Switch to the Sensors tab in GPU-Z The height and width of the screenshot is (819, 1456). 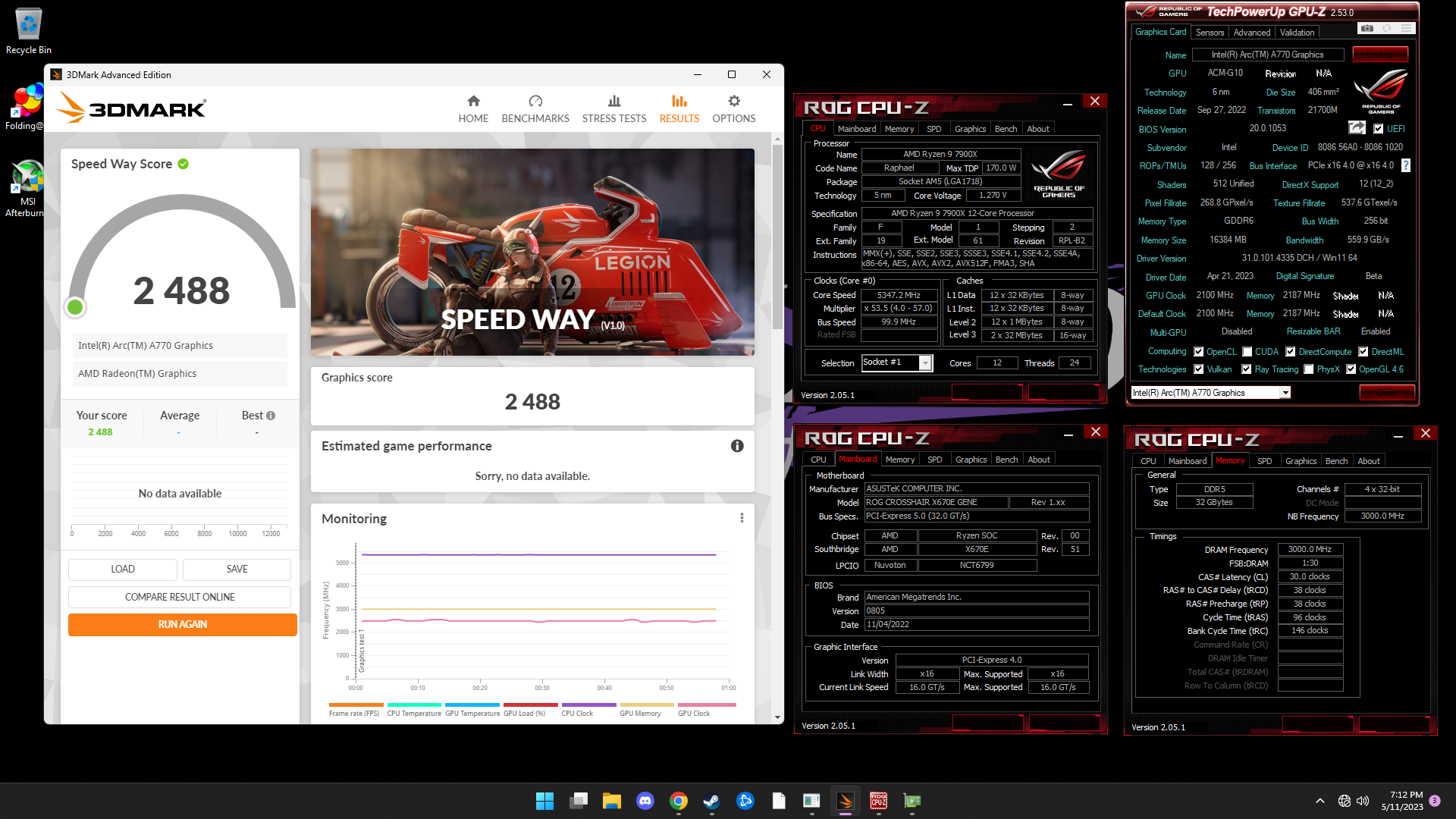point(1210,33)
